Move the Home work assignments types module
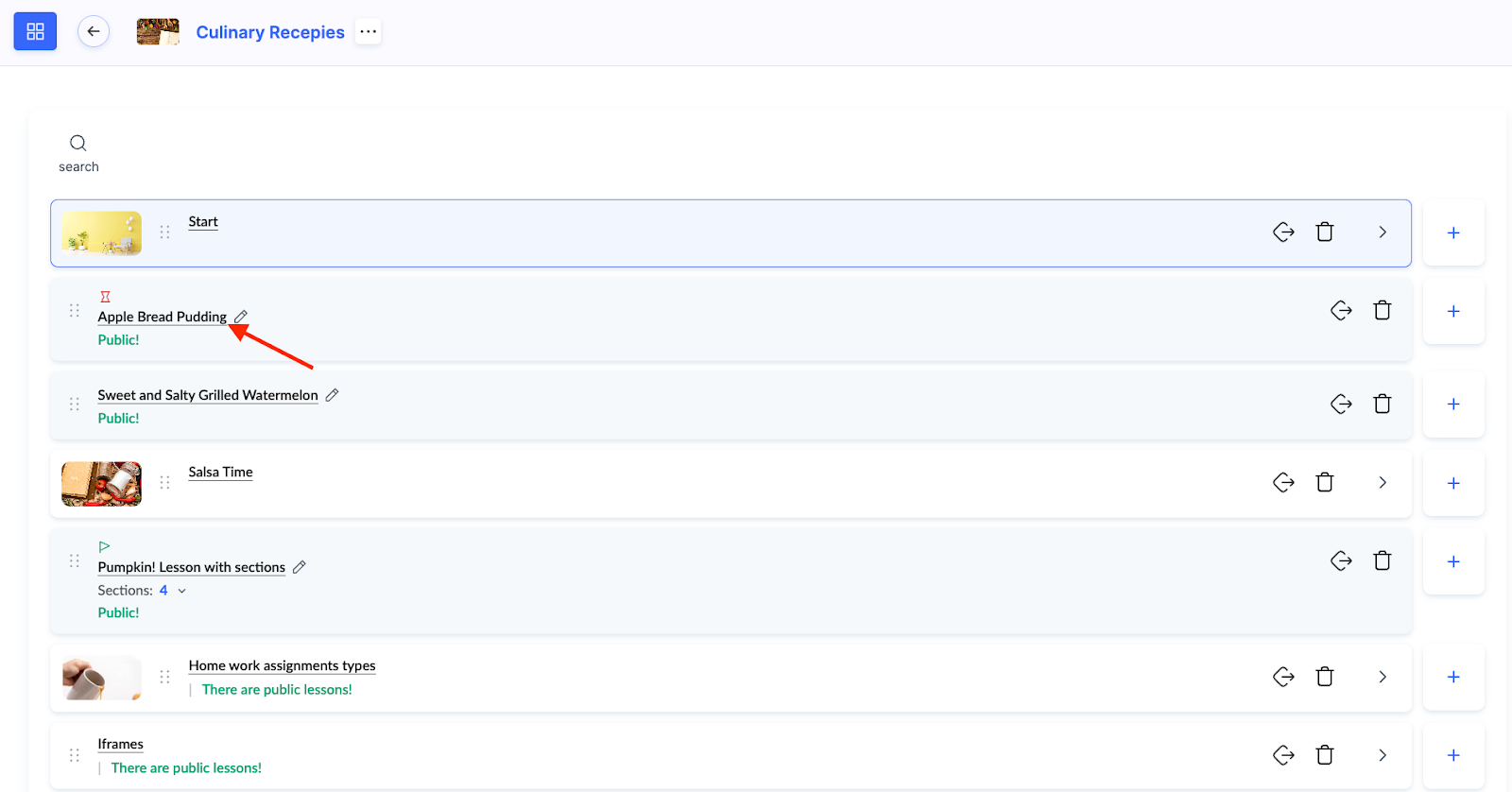 coord(1283,677)
